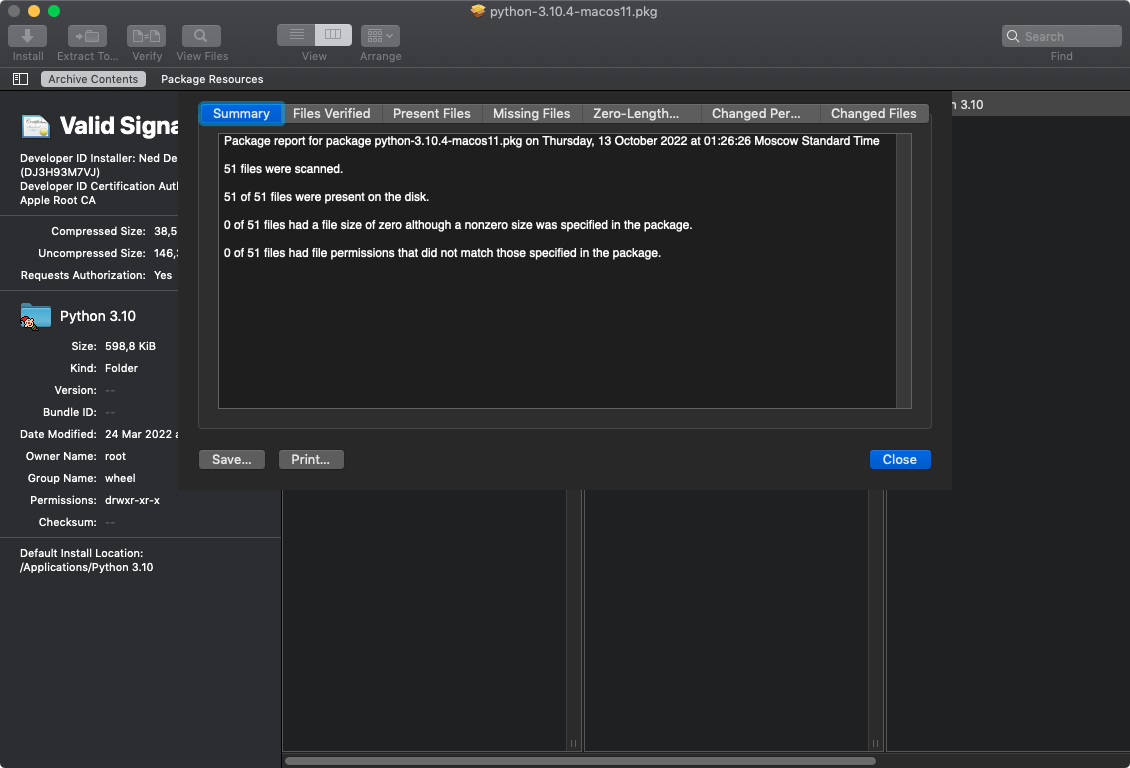Dismiss the report with the Close button
This screenshot has height=768, width=1130.
coord(899,459)
